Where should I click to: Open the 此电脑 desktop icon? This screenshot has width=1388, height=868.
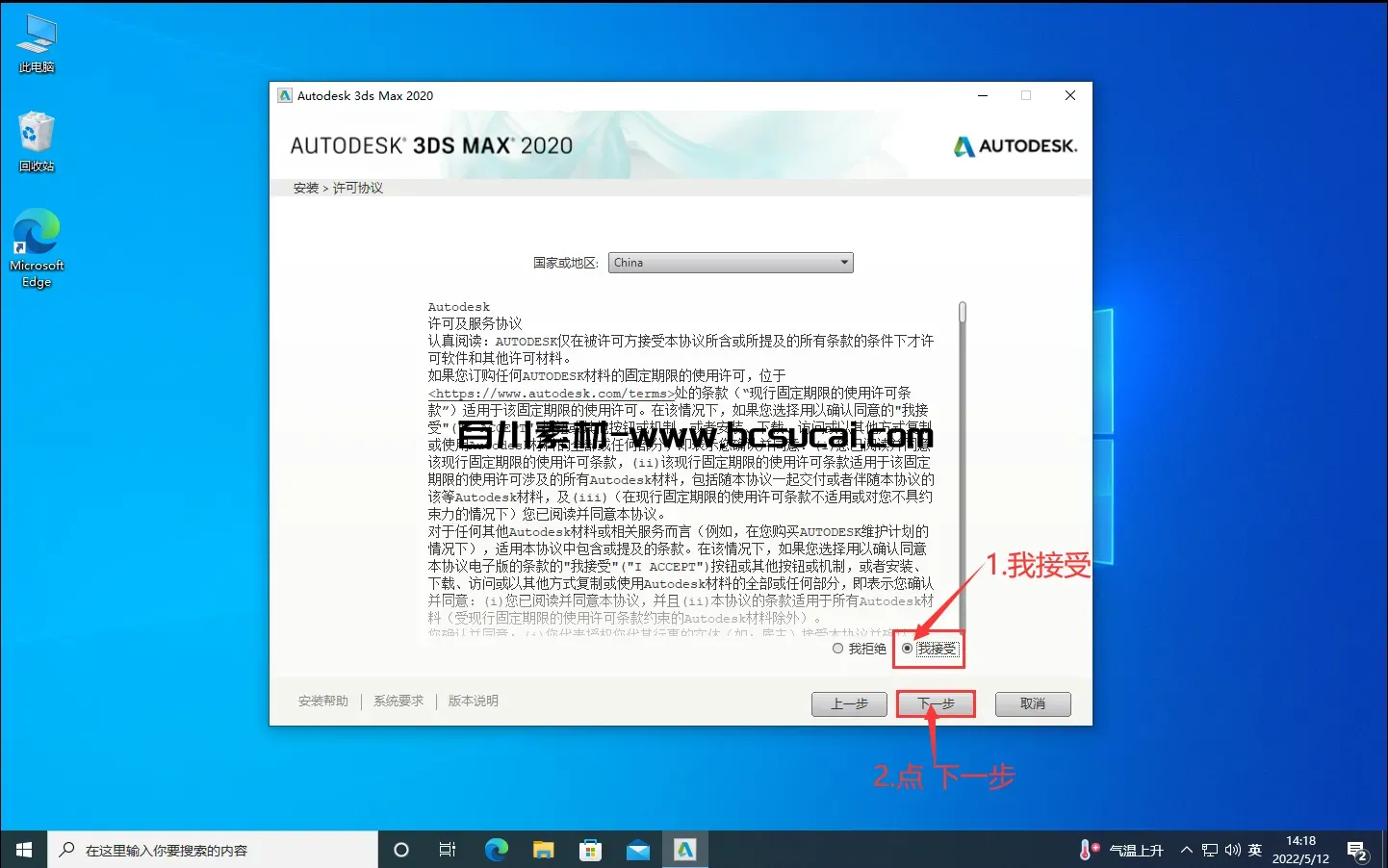(37, 43)
